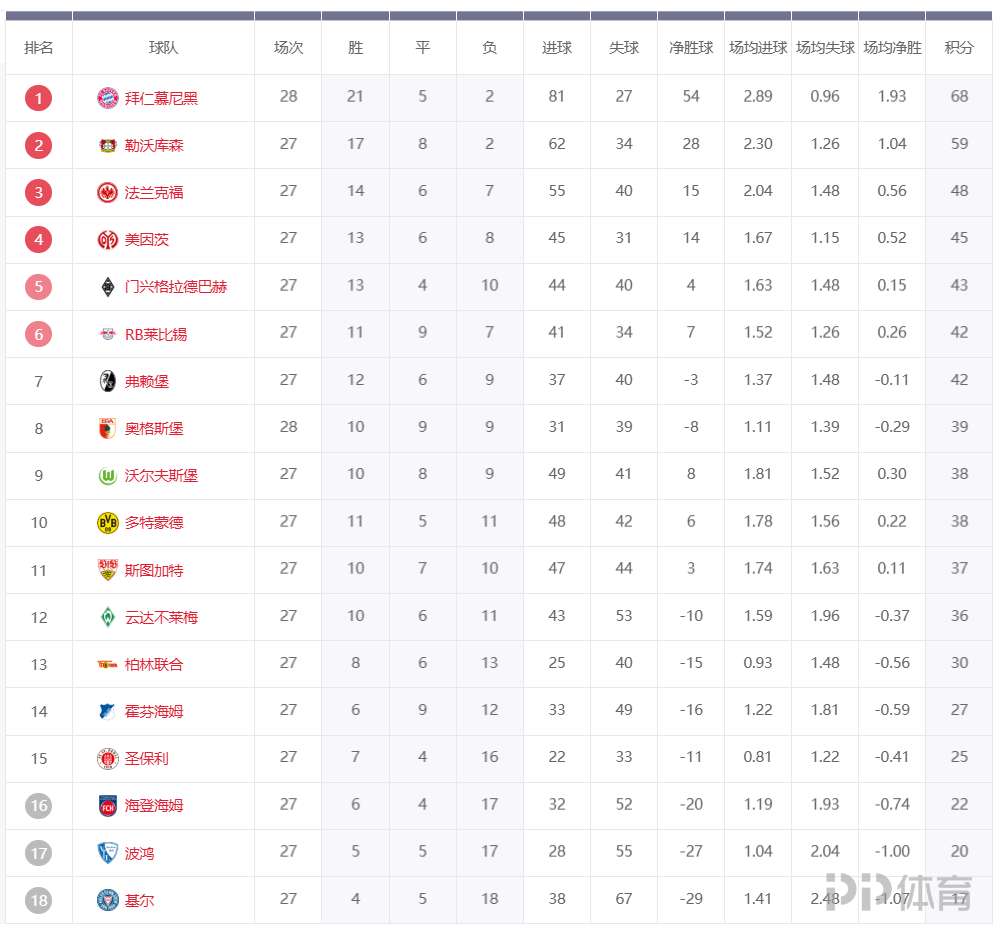Select the 场均进球 column header
Viewport: 1007px width, 946px height.
click(758, 48)
